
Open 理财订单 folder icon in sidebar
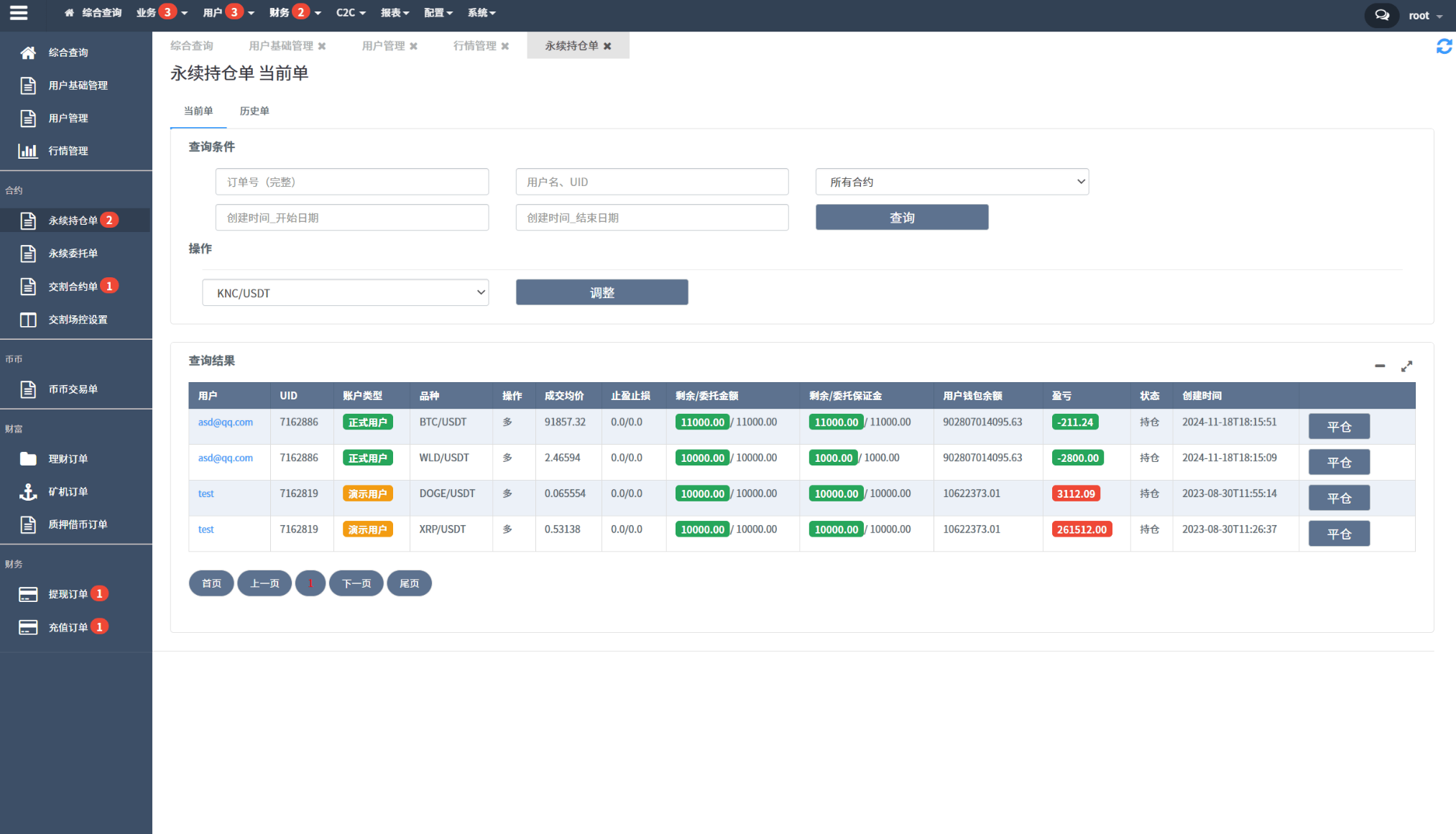[x=28, y=459]
